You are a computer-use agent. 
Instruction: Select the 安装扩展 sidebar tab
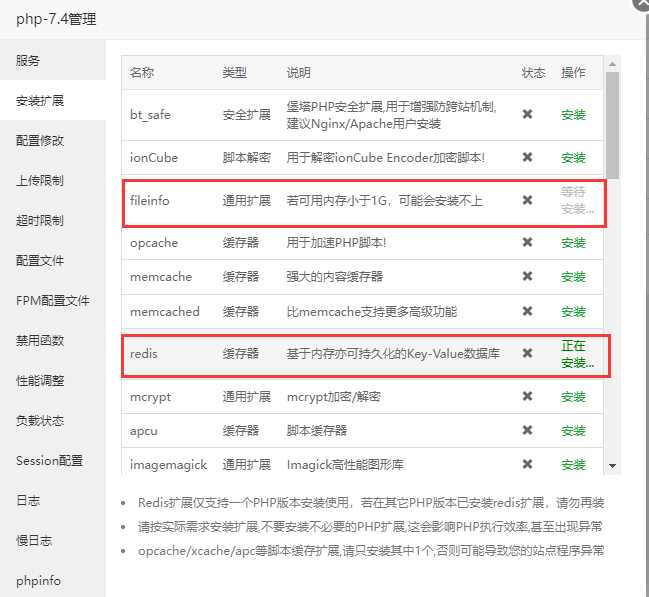pyautogui.click(x=53, y=100)
